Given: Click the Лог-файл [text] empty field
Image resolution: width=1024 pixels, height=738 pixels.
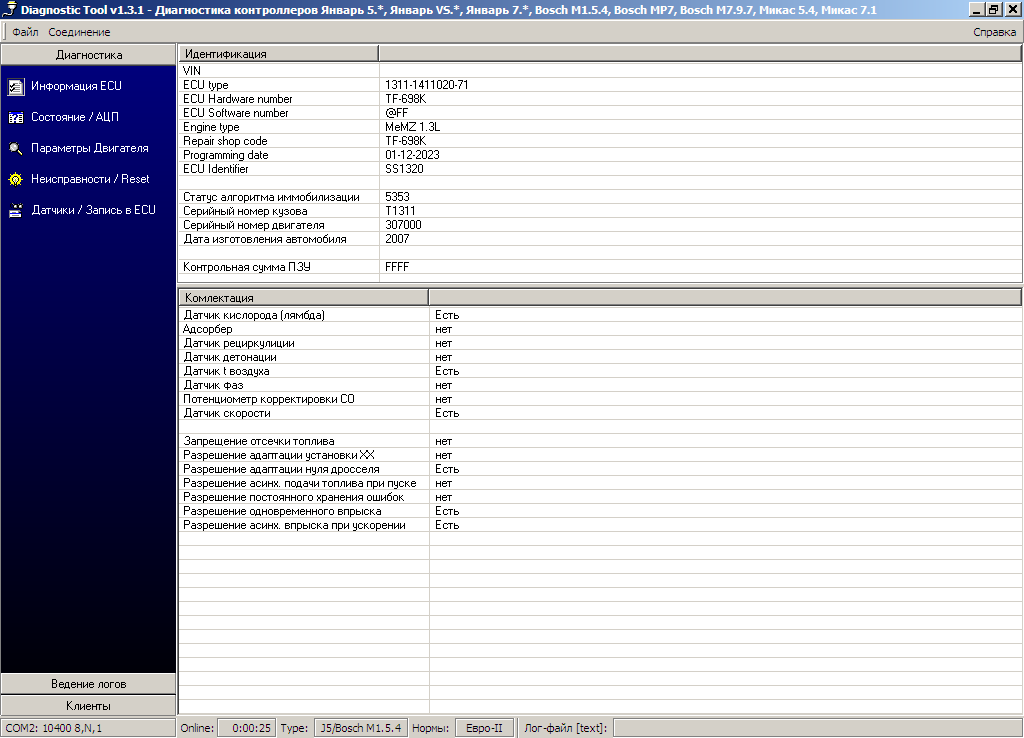Looking at the screenshot, I should [818, 728].
